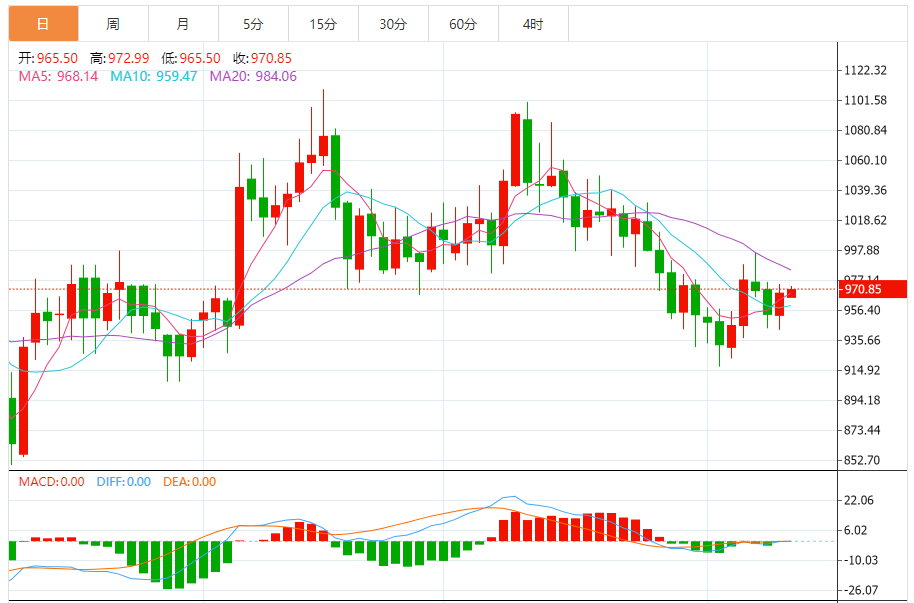The image size is (914, 603).
Task: Click the 914.92 price axis label
Action: [862, 370]
